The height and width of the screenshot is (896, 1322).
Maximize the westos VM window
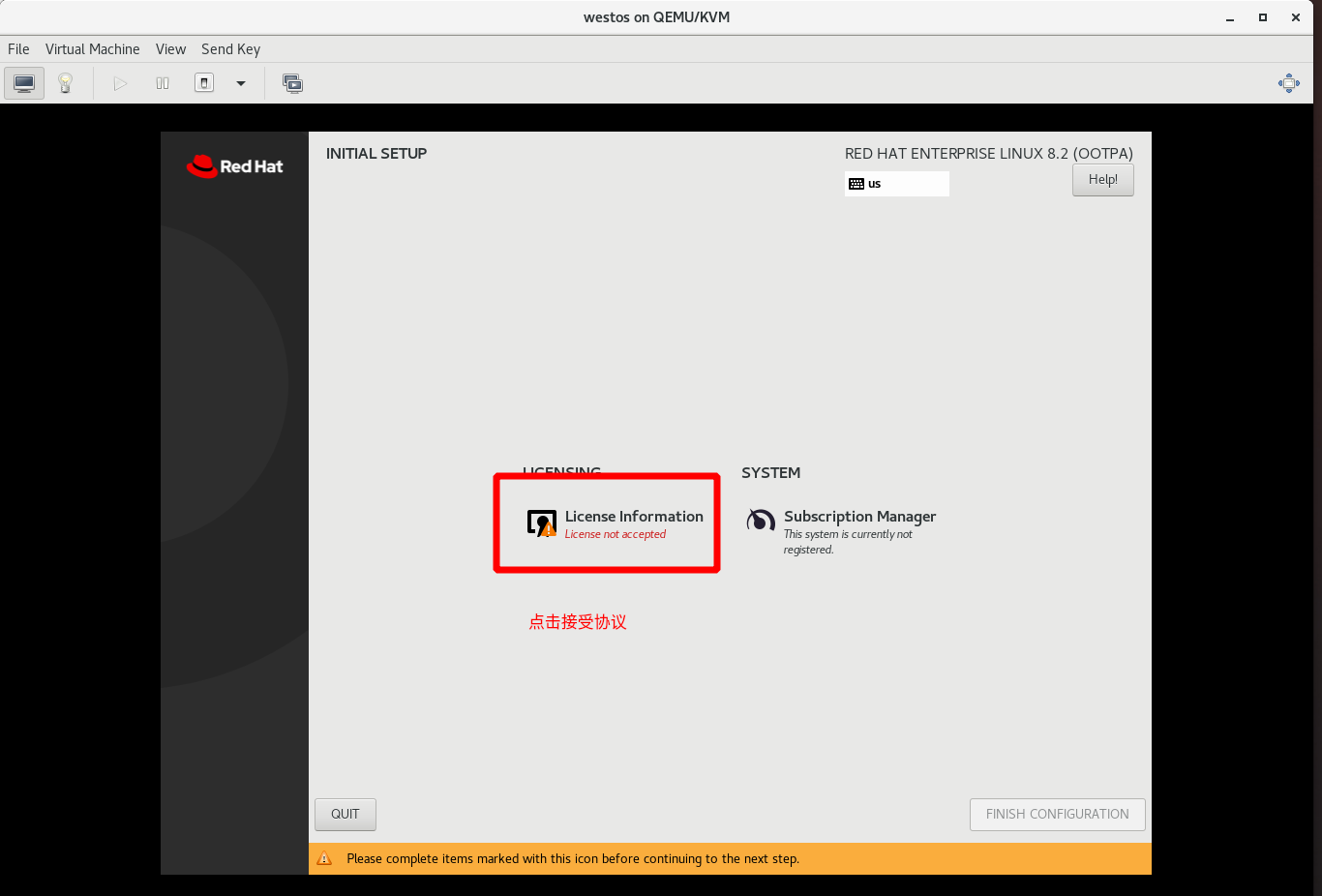click(1263, 17)
